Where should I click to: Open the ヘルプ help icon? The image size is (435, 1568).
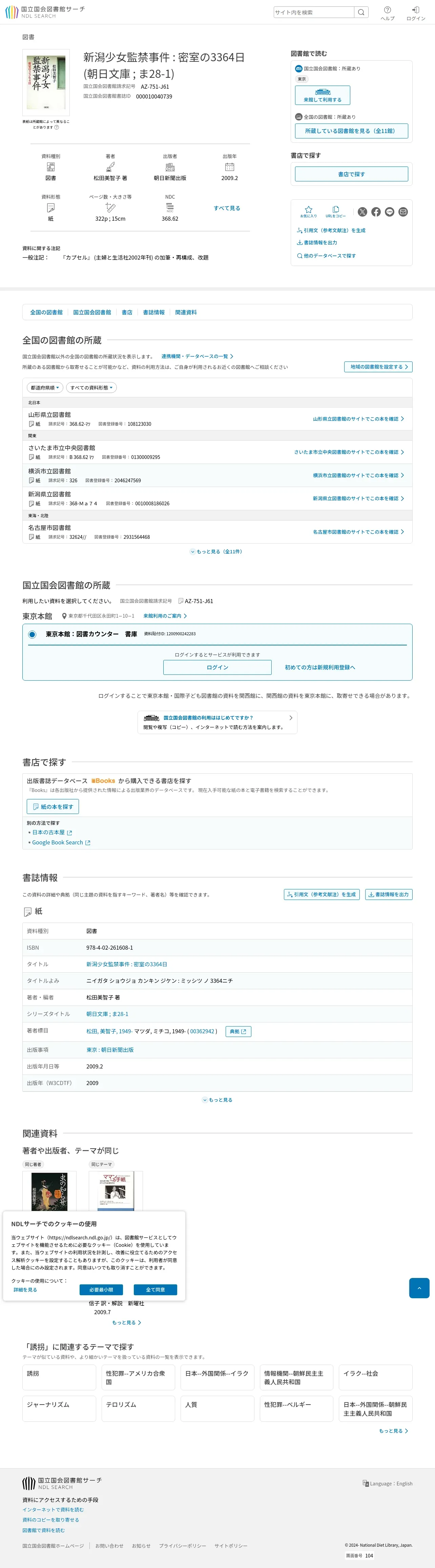click(388, 13)
